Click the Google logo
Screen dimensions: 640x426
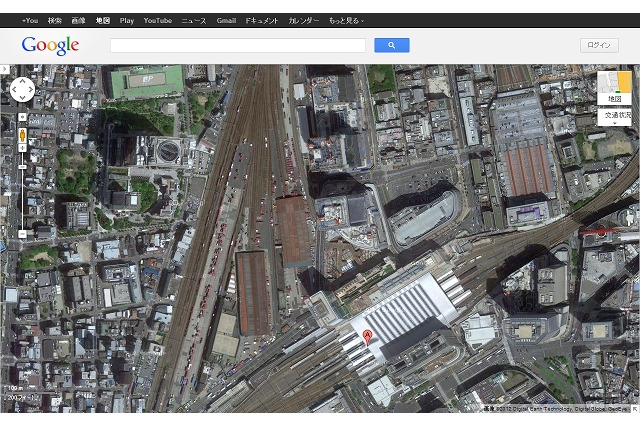50,46
